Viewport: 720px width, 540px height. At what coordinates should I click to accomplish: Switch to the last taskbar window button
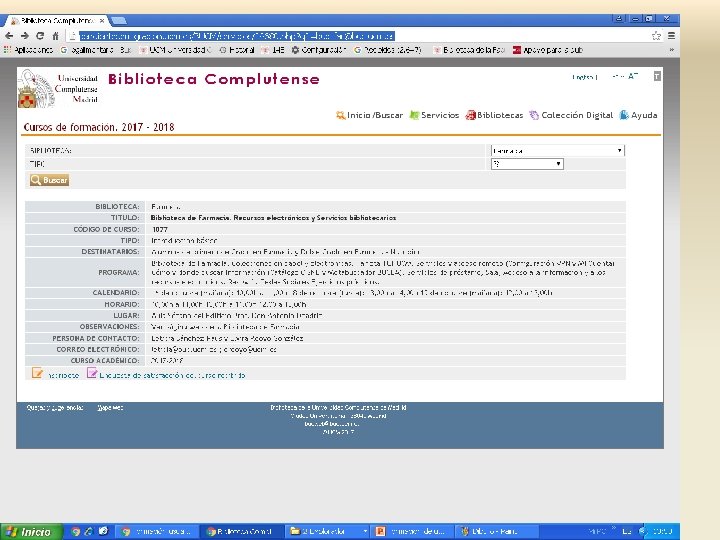498,531
